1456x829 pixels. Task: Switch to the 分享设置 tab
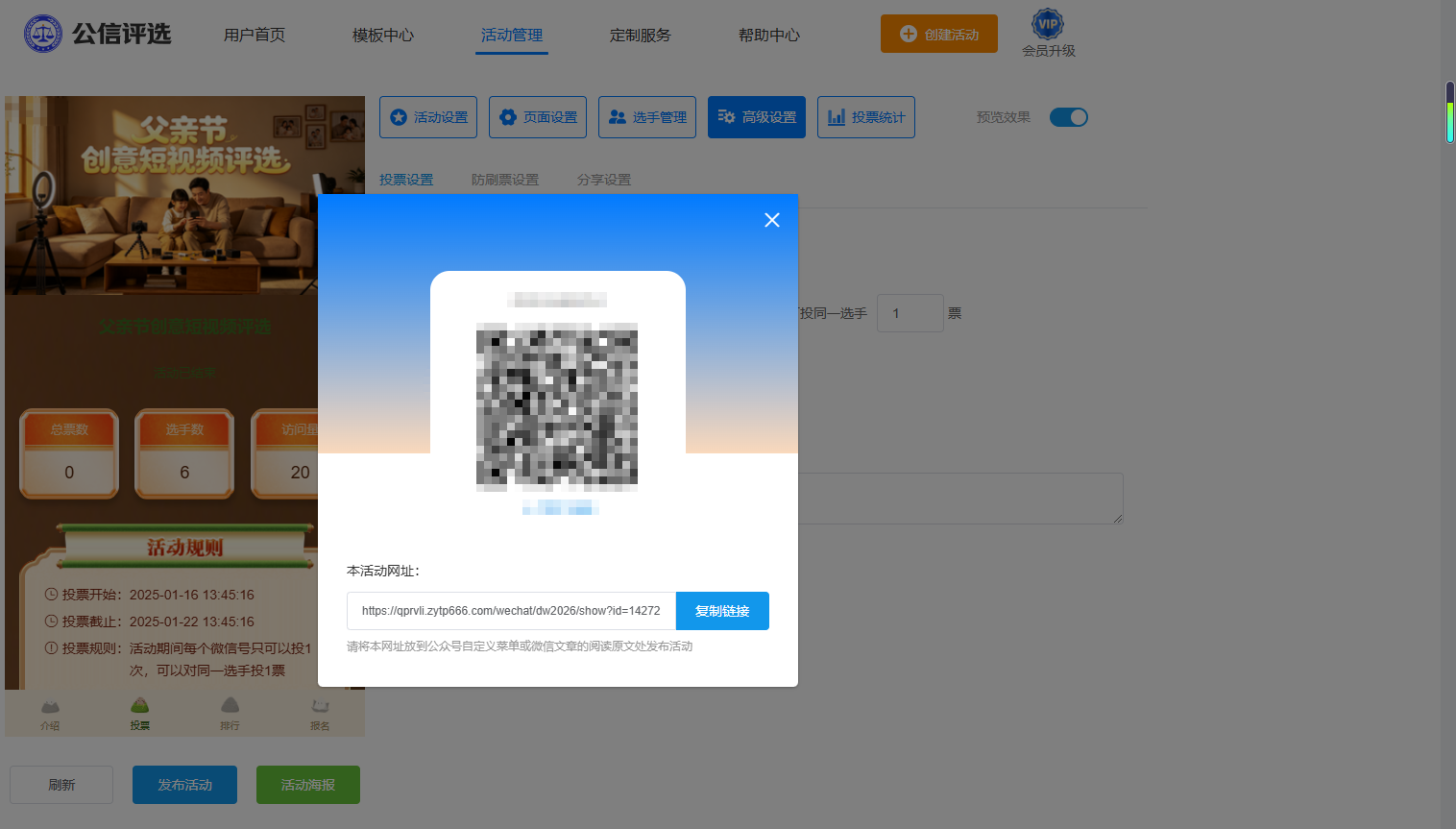pos(604,180)
